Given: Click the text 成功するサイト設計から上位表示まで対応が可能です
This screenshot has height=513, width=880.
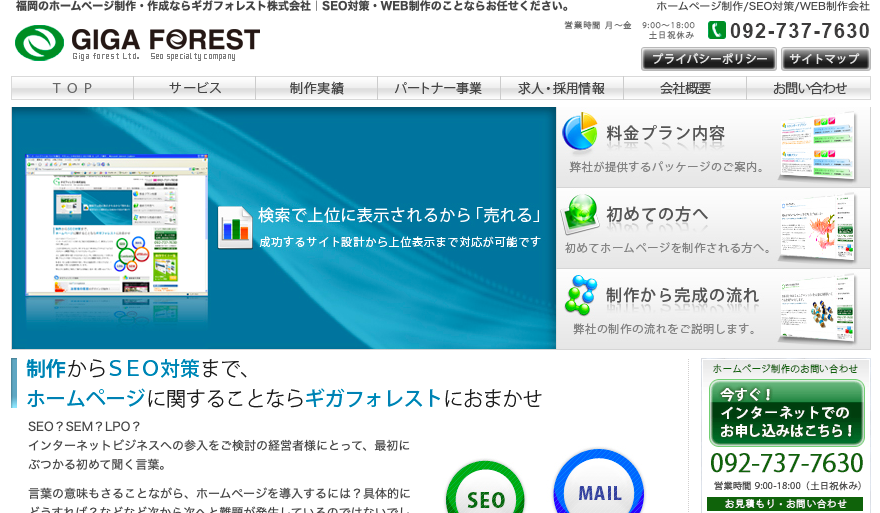Looking at the screenshot, I should pos(400,242).
